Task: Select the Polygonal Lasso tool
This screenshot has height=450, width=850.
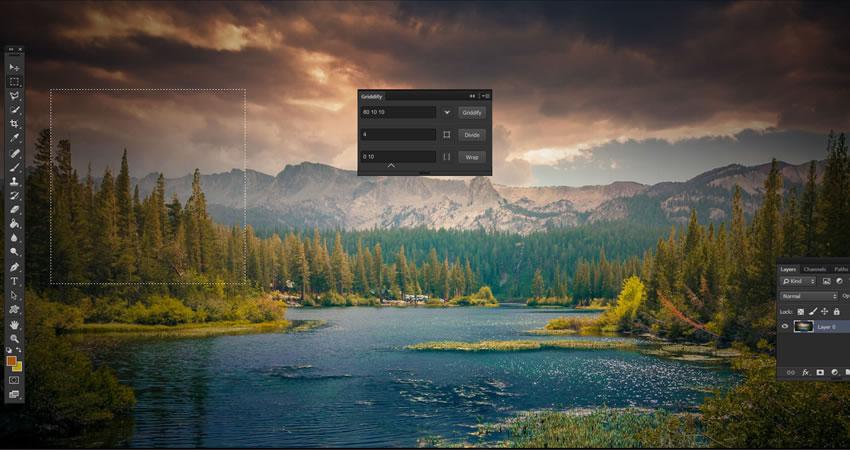Action: point(14,96)
